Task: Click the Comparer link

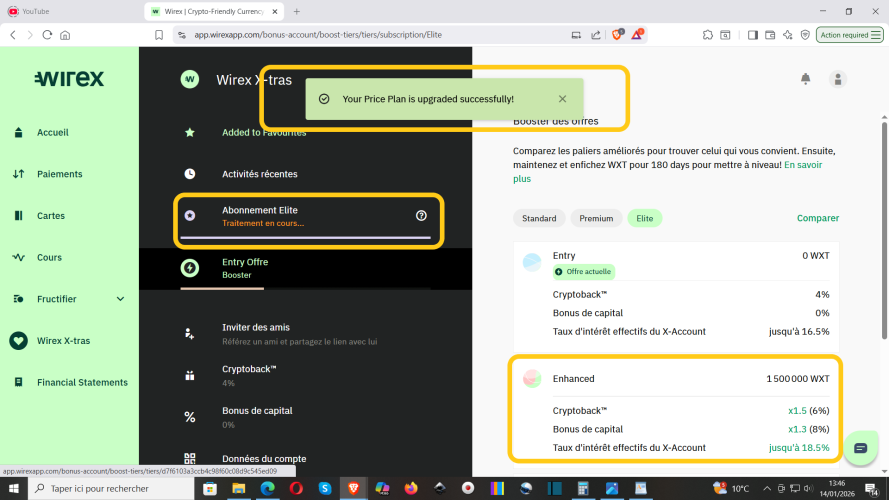Action: tap(817, 218)
